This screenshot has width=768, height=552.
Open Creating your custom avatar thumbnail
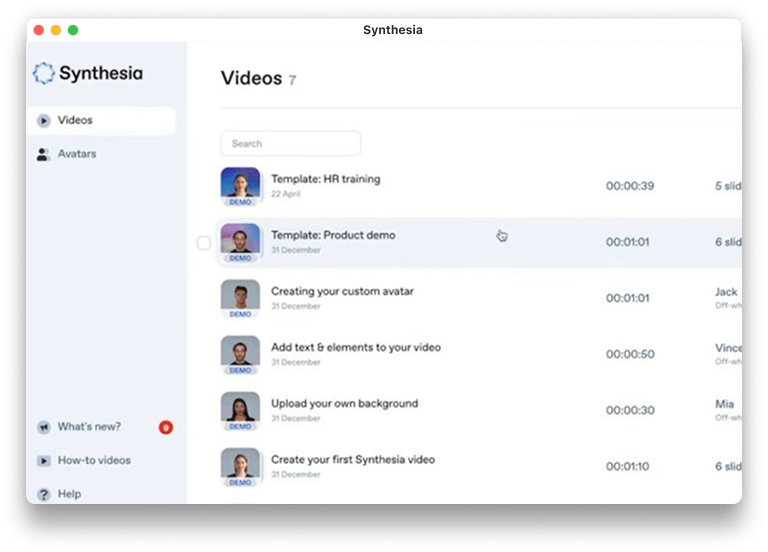(240, 299)
